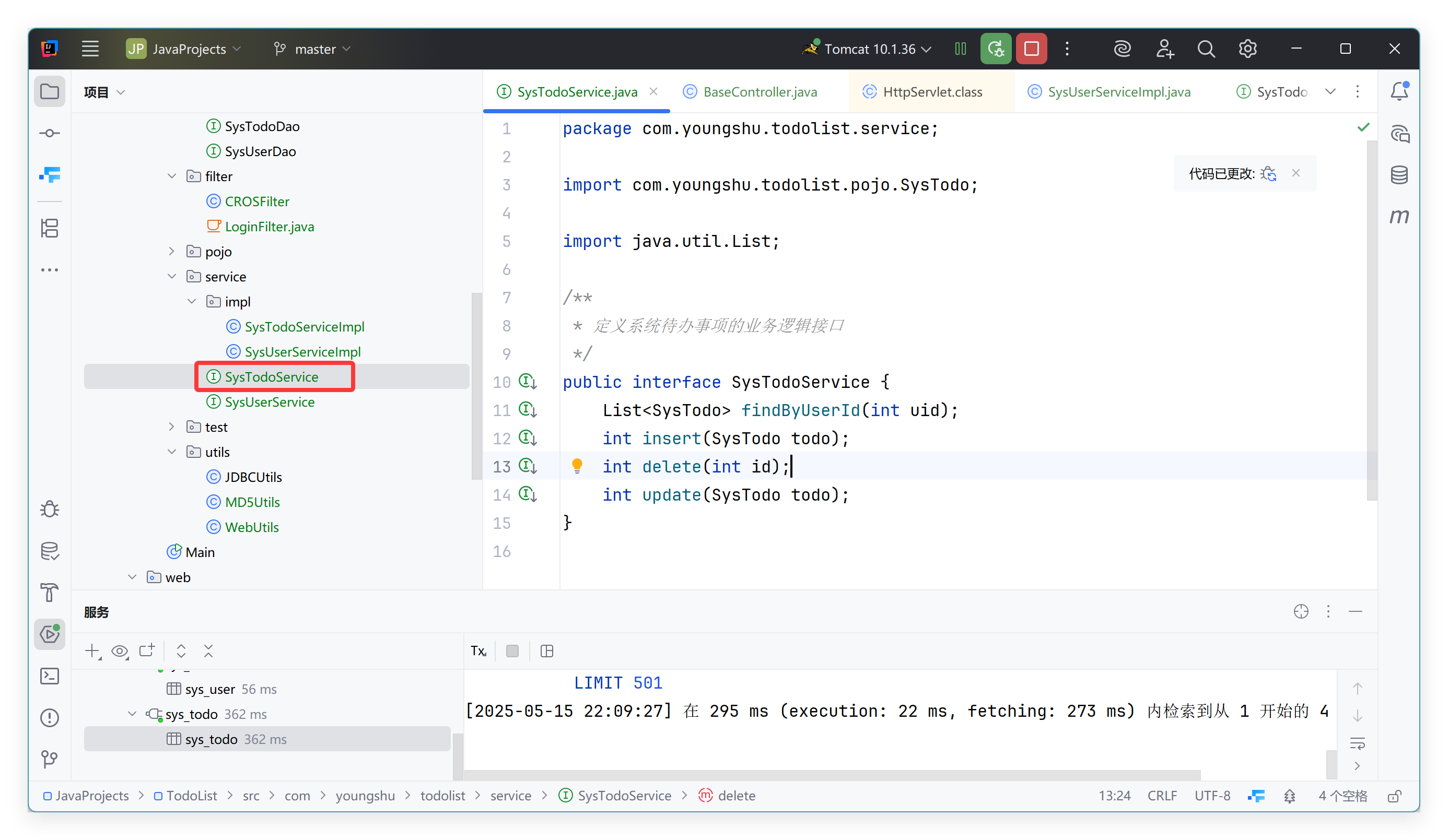
Task: Click the Add Service plus icon
Action: click(93, 650)
